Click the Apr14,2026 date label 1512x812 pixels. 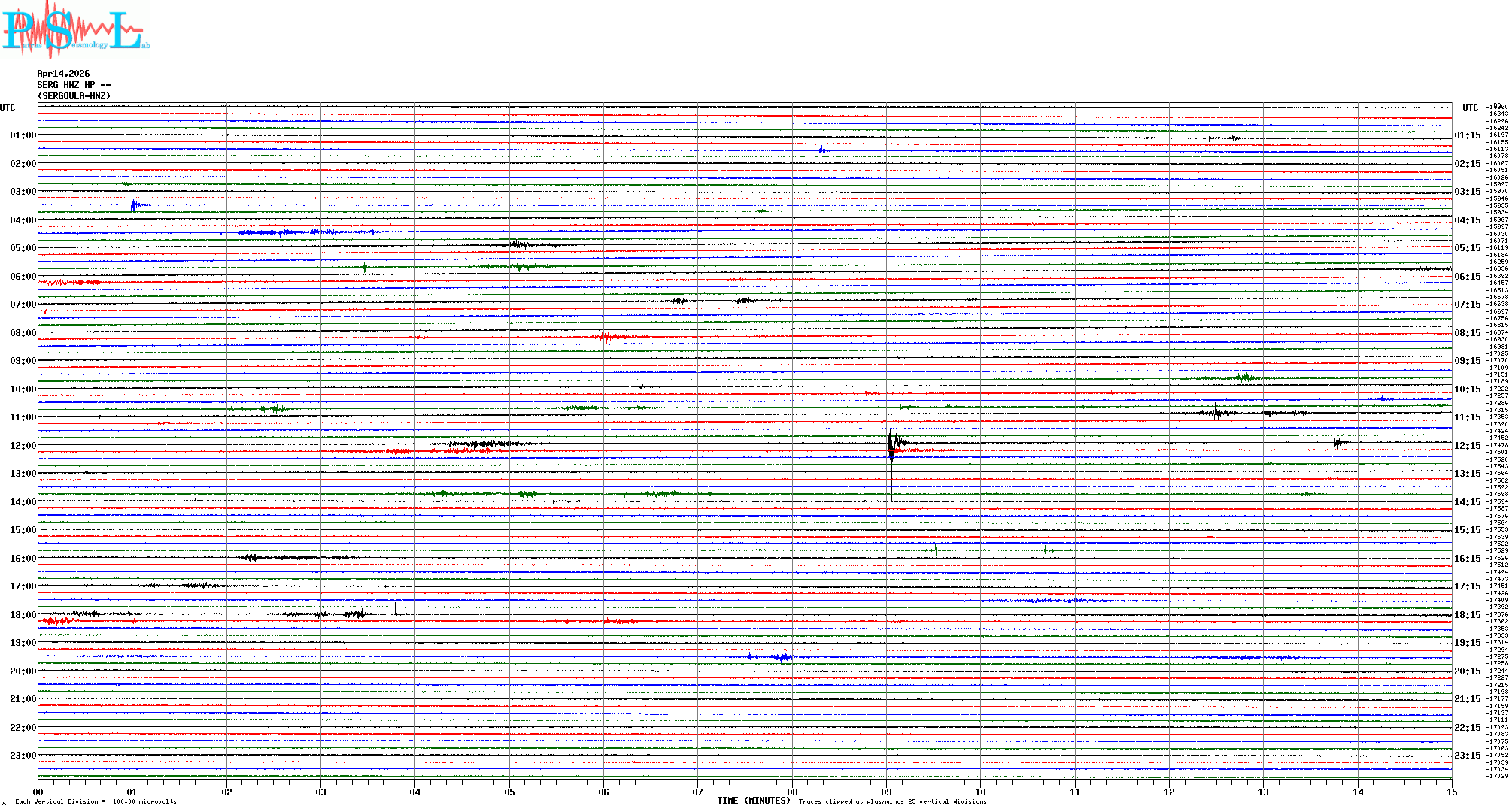63,74
